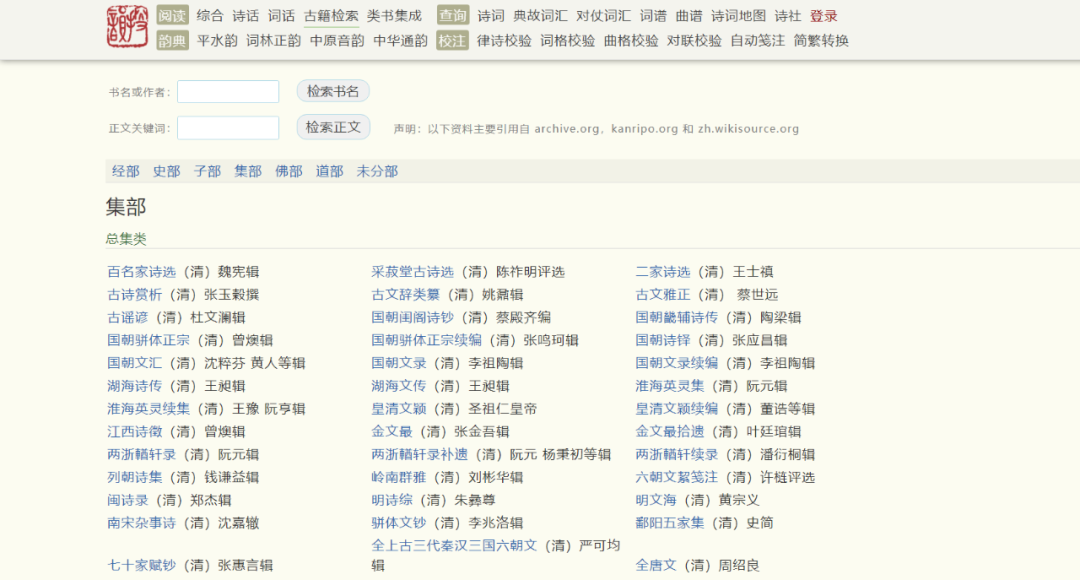Viewport: 1080px width, 580px height.
Task: Open the book 国朝闺阁诗钞
Action: (413, 318)
